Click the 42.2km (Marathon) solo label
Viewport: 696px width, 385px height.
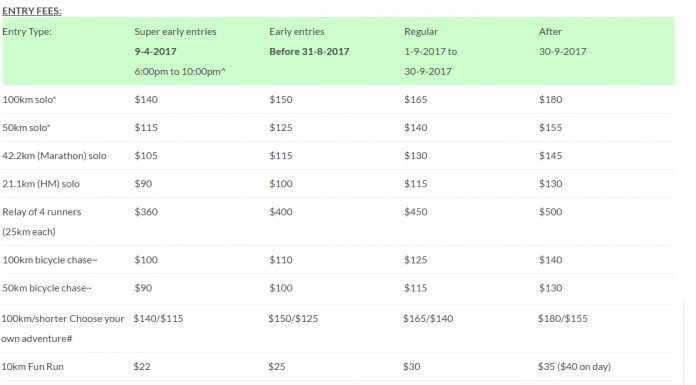point(54,156)
